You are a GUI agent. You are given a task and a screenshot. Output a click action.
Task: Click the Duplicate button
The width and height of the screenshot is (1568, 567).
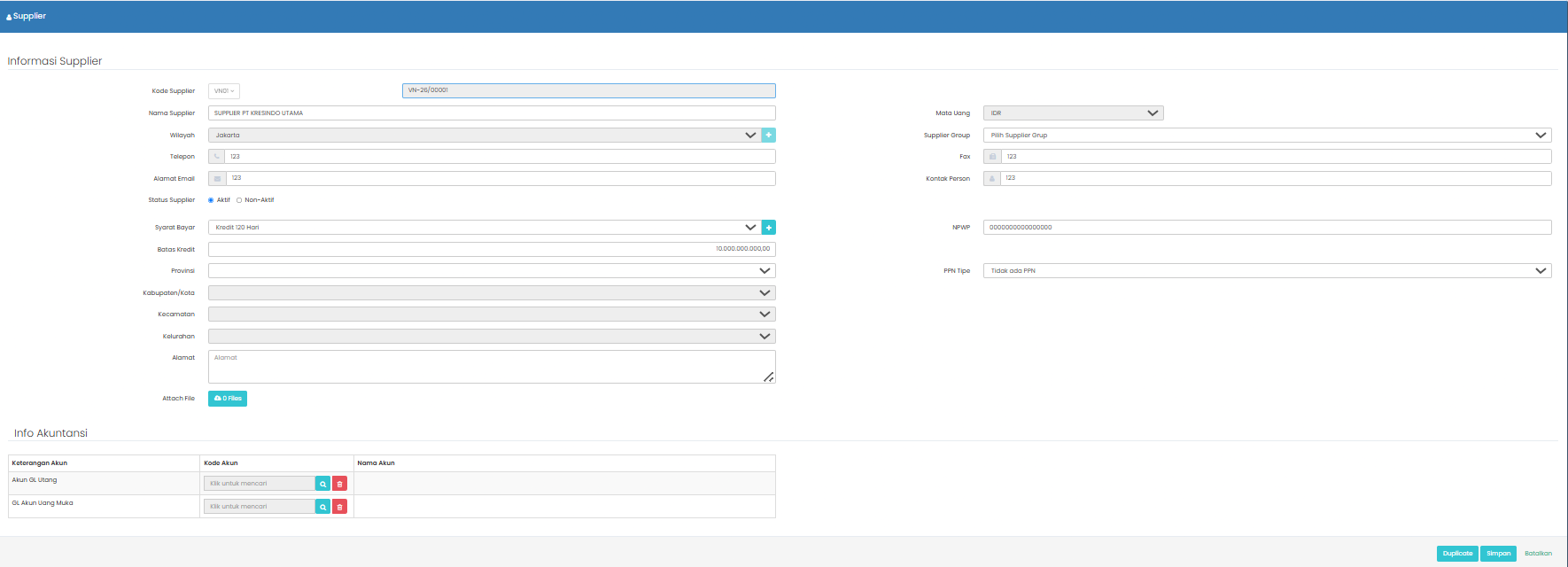pos(1457,554)
